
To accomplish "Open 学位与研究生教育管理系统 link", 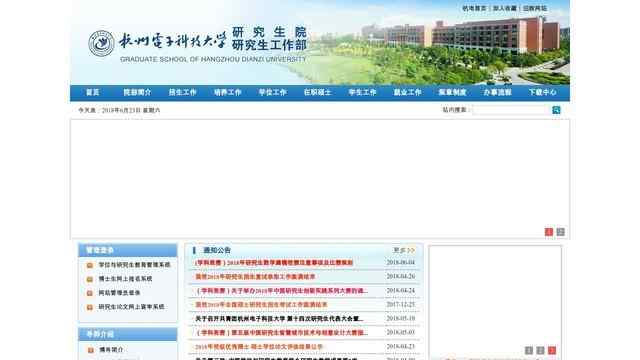I will pos(134,265).
